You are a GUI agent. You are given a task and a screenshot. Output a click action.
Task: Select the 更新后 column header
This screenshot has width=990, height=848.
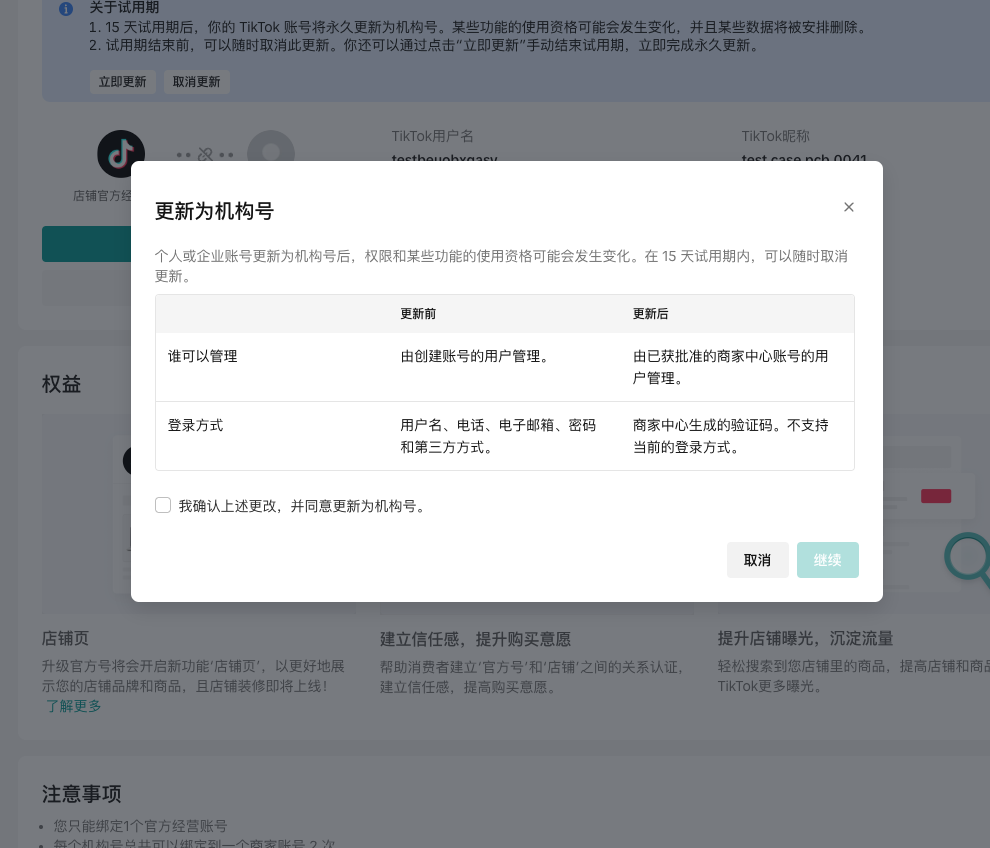coord(650,314)
